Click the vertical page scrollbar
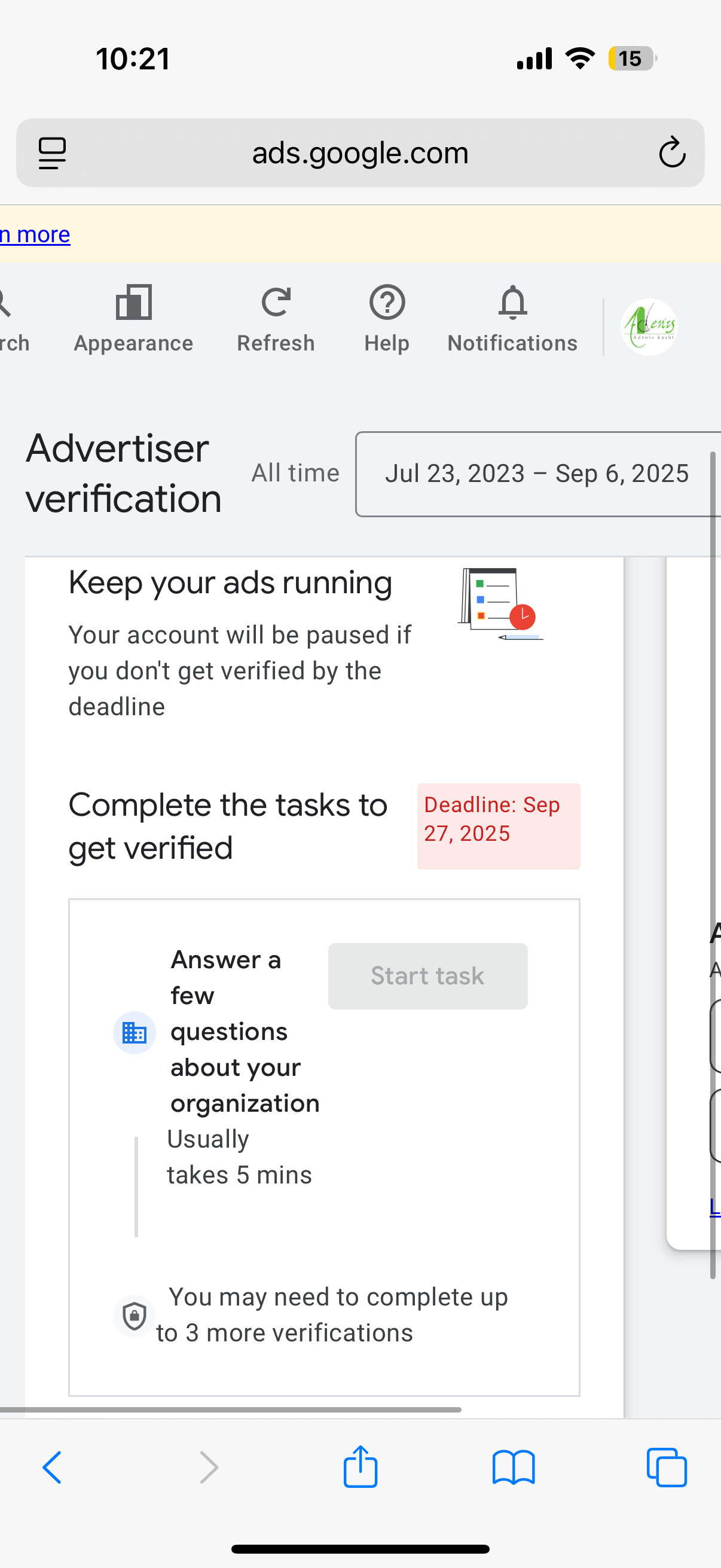Screen dimensions: 721x1568 [x=713, y=864]
